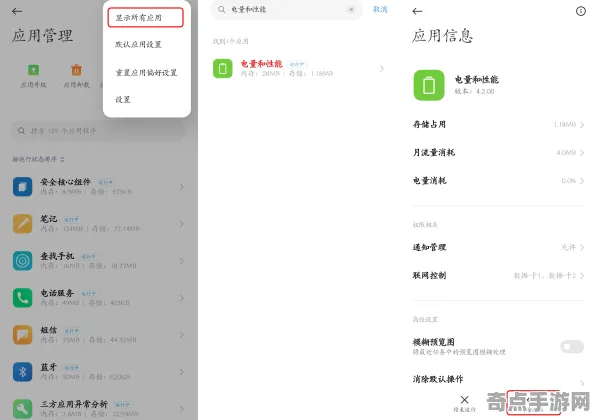
Task: Open the red 电量和性能 search result
Action: [x=262, y=63]
